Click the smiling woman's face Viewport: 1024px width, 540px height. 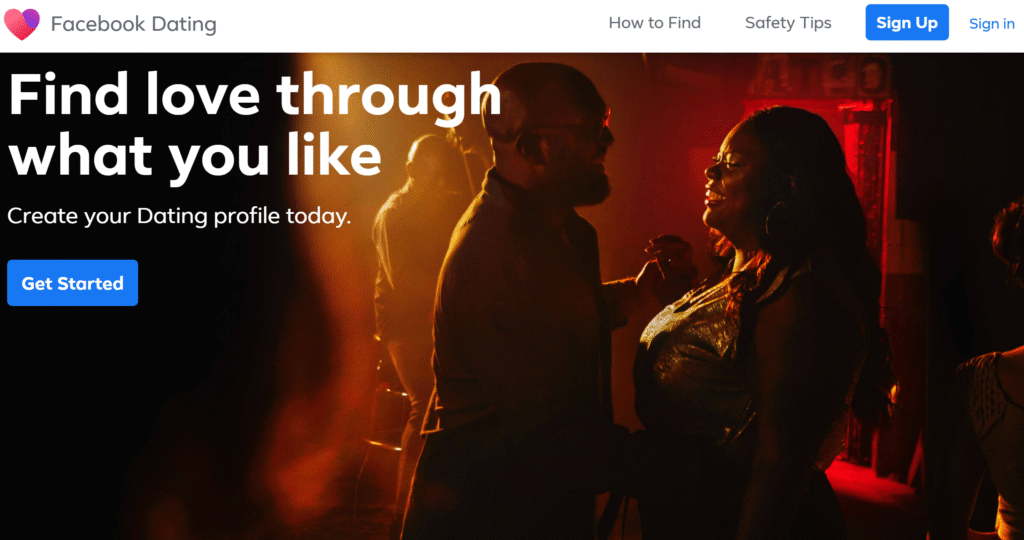click(x=735, y=176)
